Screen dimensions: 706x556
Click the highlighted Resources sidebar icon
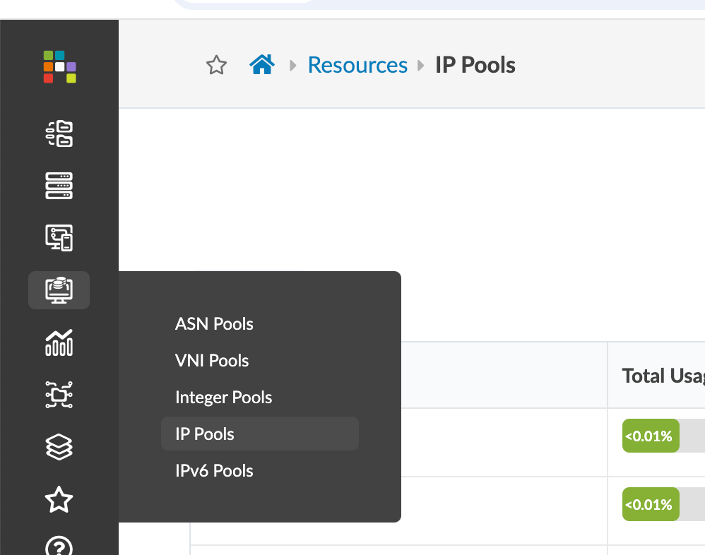tap(59, 290)
